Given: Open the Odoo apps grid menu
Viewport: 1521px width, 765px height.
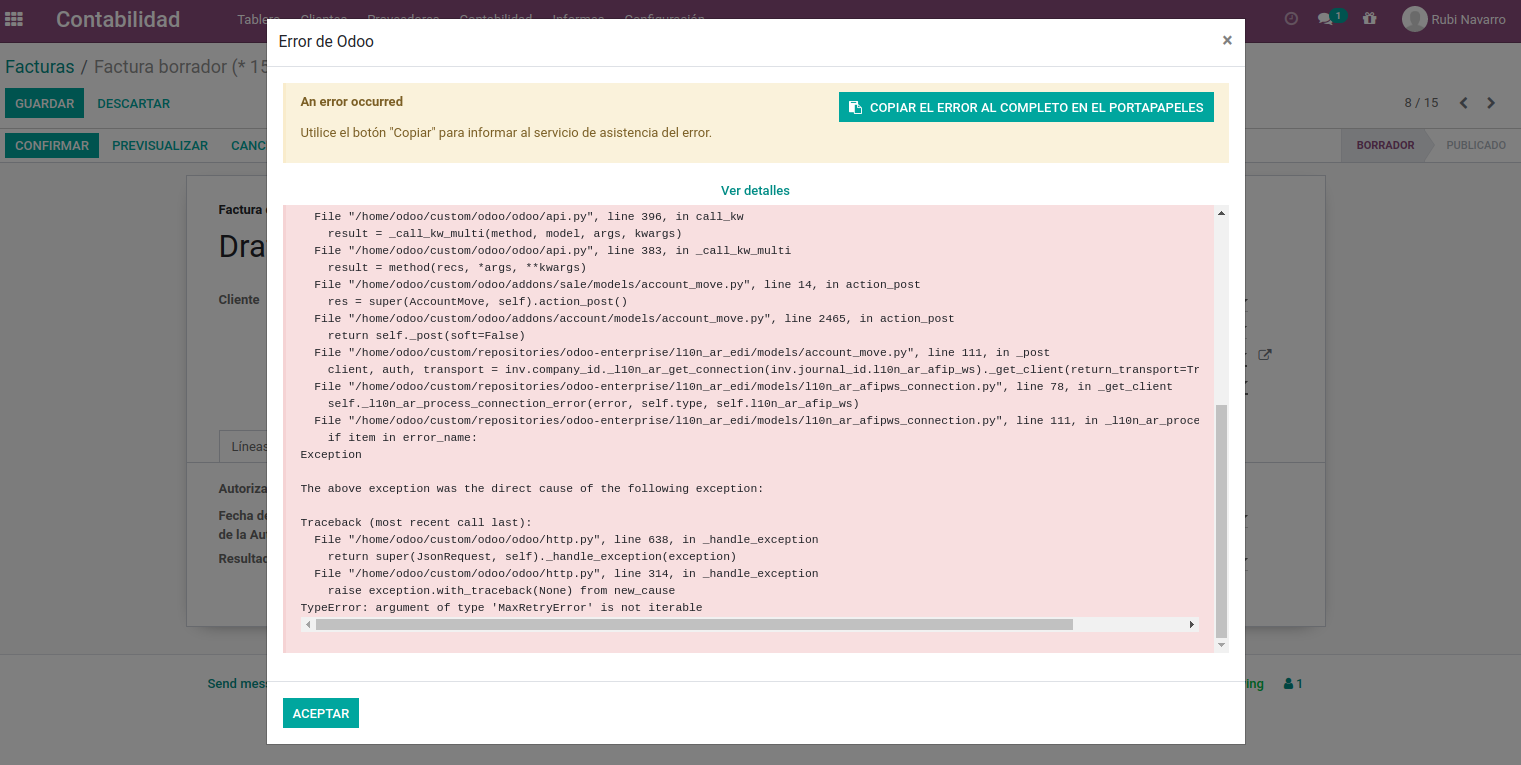Looking at the screenshot, I should point(14,19).
